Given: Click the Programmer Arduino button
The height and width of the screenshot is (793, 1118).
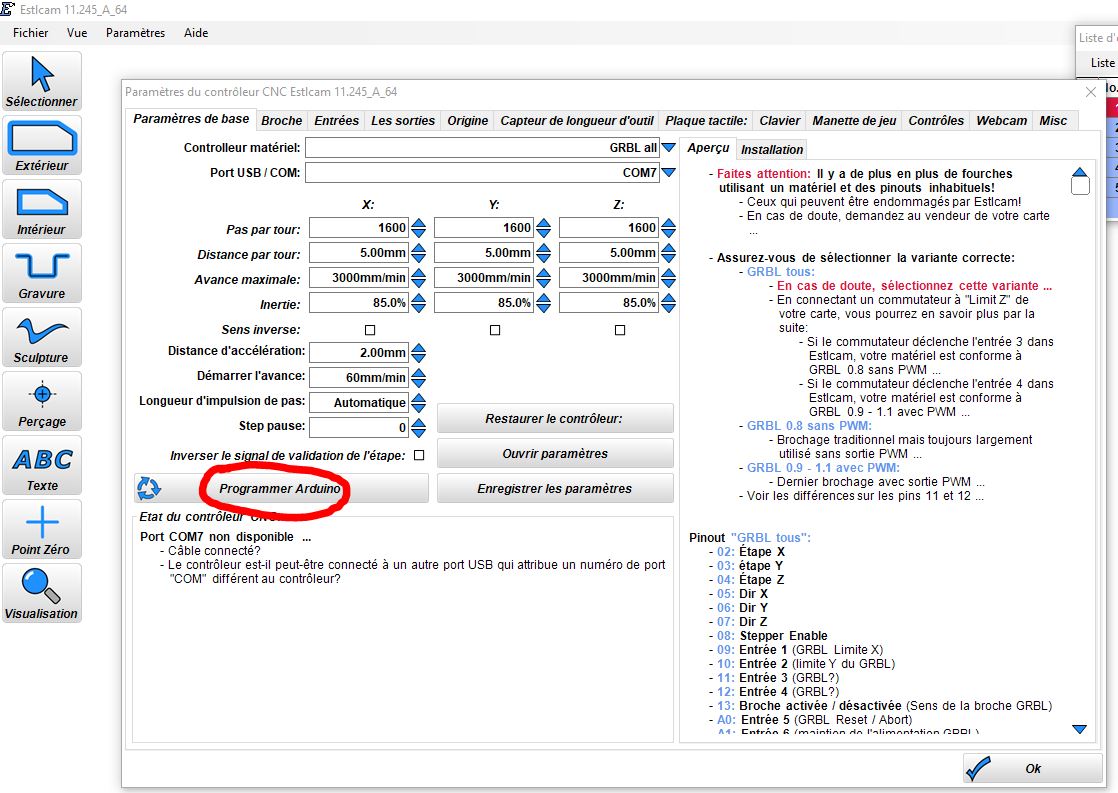Looking at the screenshot, I should pyautogui.click(x=281, y=488).
